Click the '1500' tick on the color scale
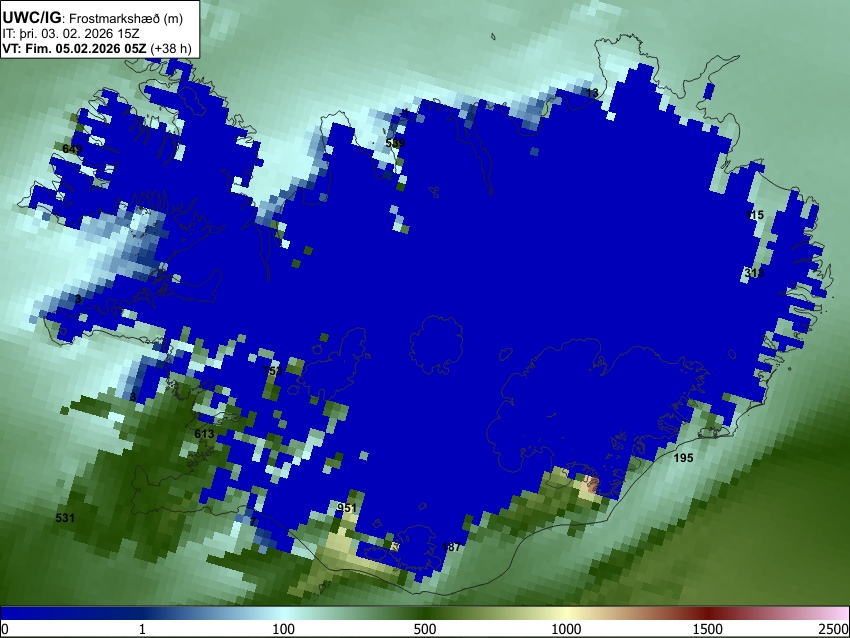This screenshot has height=638, width=850. tap(708, 629)
